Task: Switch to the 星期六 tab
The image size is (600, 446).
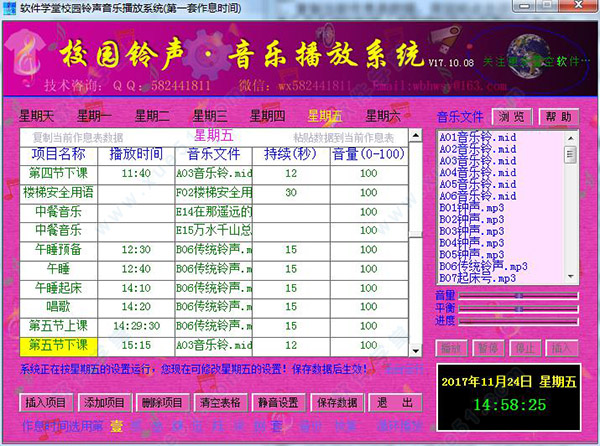Action: click(x=383, y=116)
